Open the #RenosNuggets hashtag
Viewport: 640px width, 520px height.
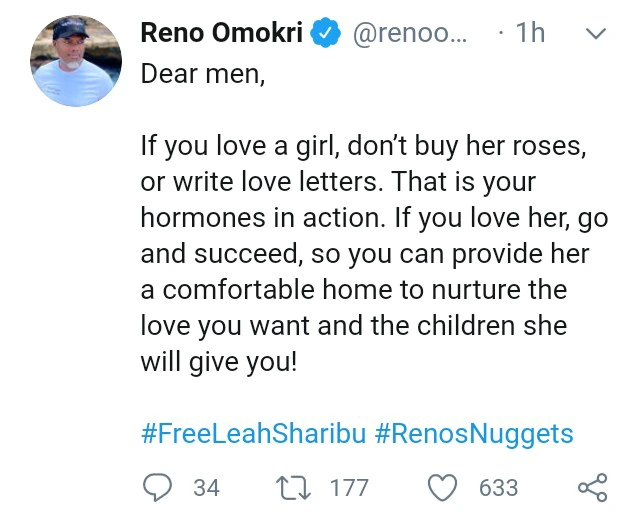[474, 435]
